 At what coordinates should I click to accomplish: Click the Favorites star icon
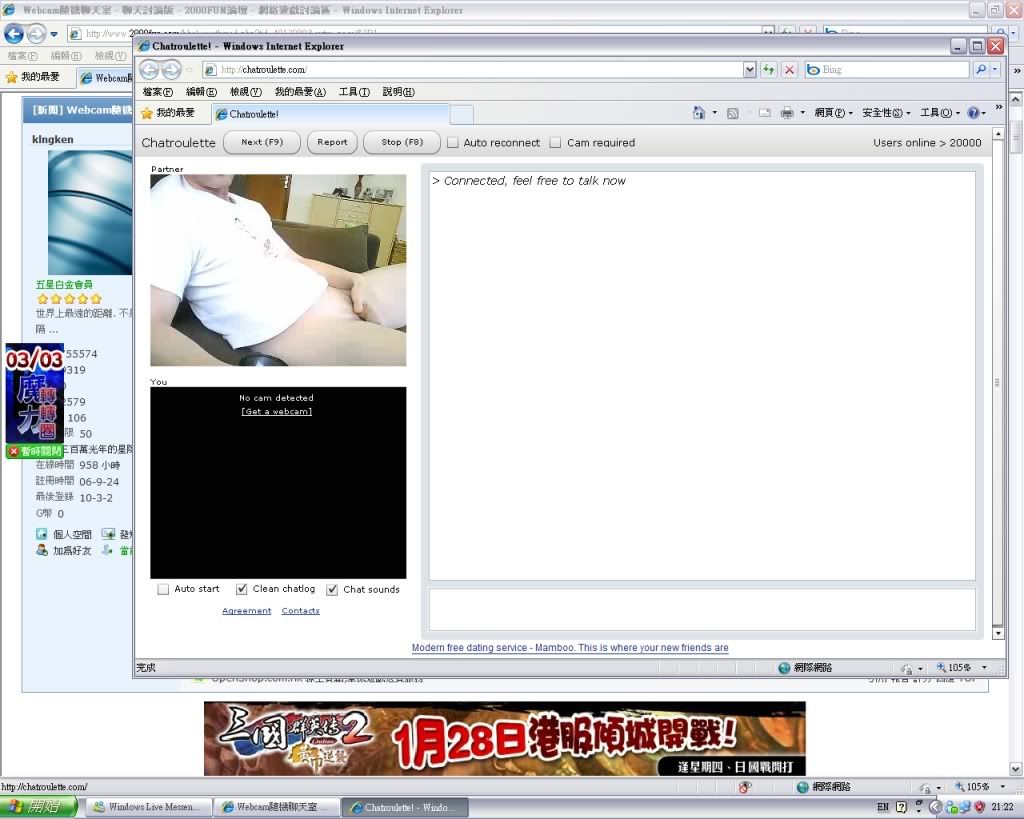(147, 113)
